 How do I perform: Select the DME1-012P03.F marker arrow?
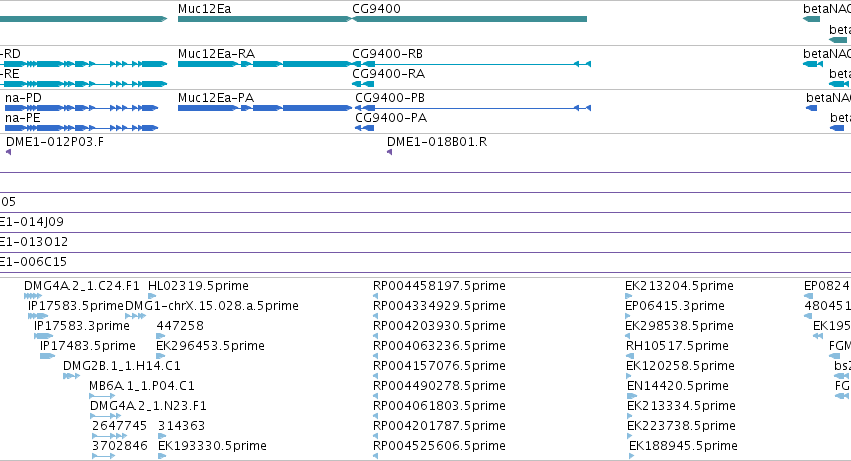(x=9, y=152)
